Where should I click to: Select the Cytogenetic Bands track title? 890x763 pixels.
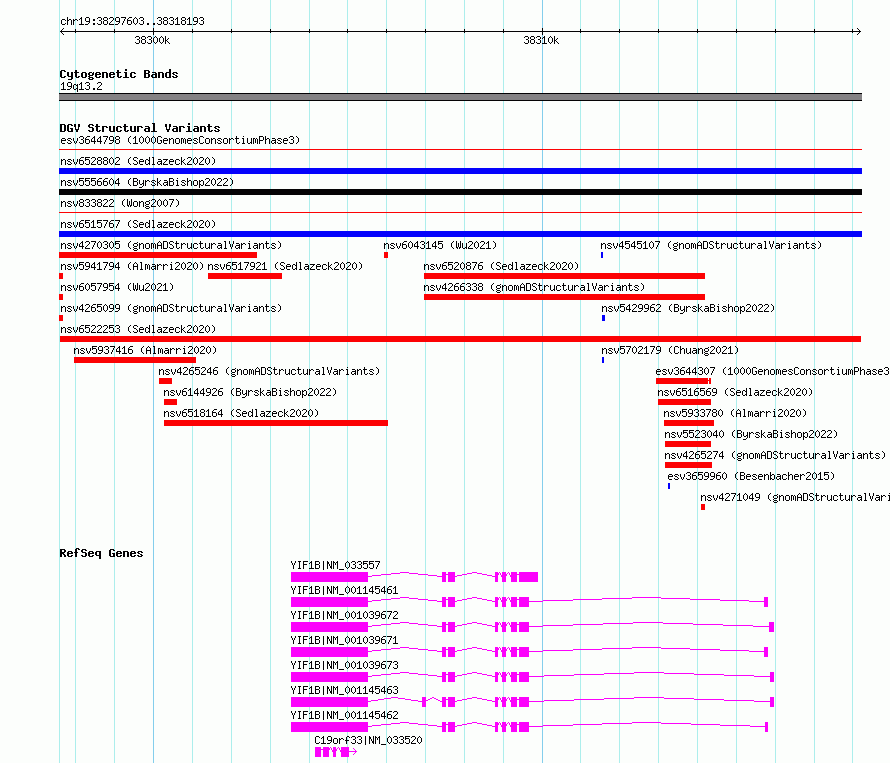point(119,74)
